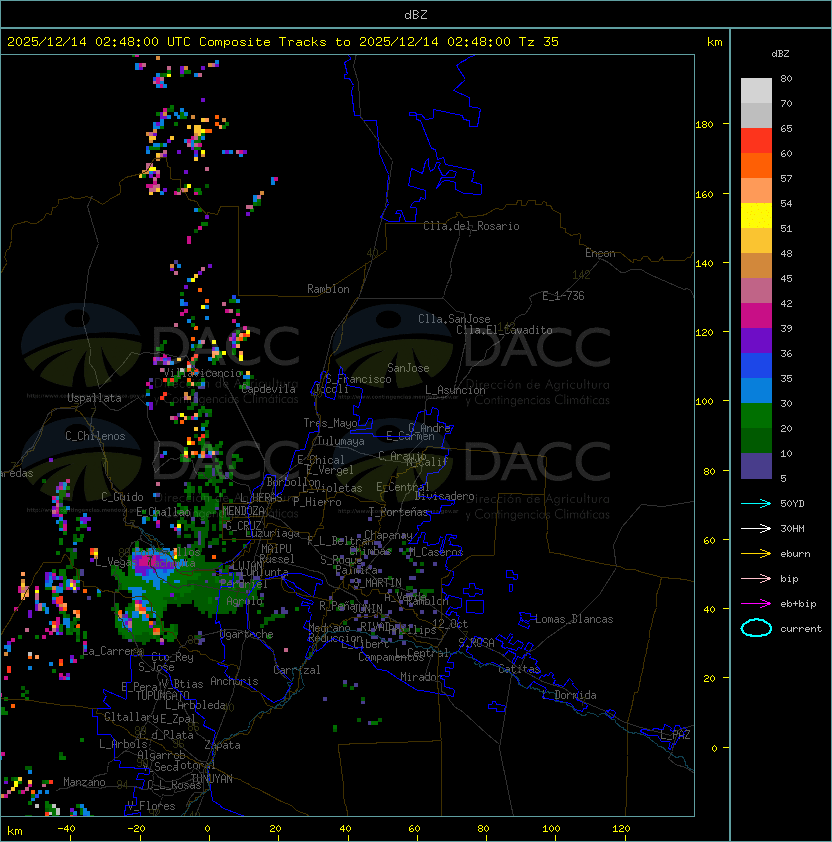Viewport: 832px width, 842px height.
Task: Click the yellow eburn arrow legend icon
Action: click(x=756, y=554)
